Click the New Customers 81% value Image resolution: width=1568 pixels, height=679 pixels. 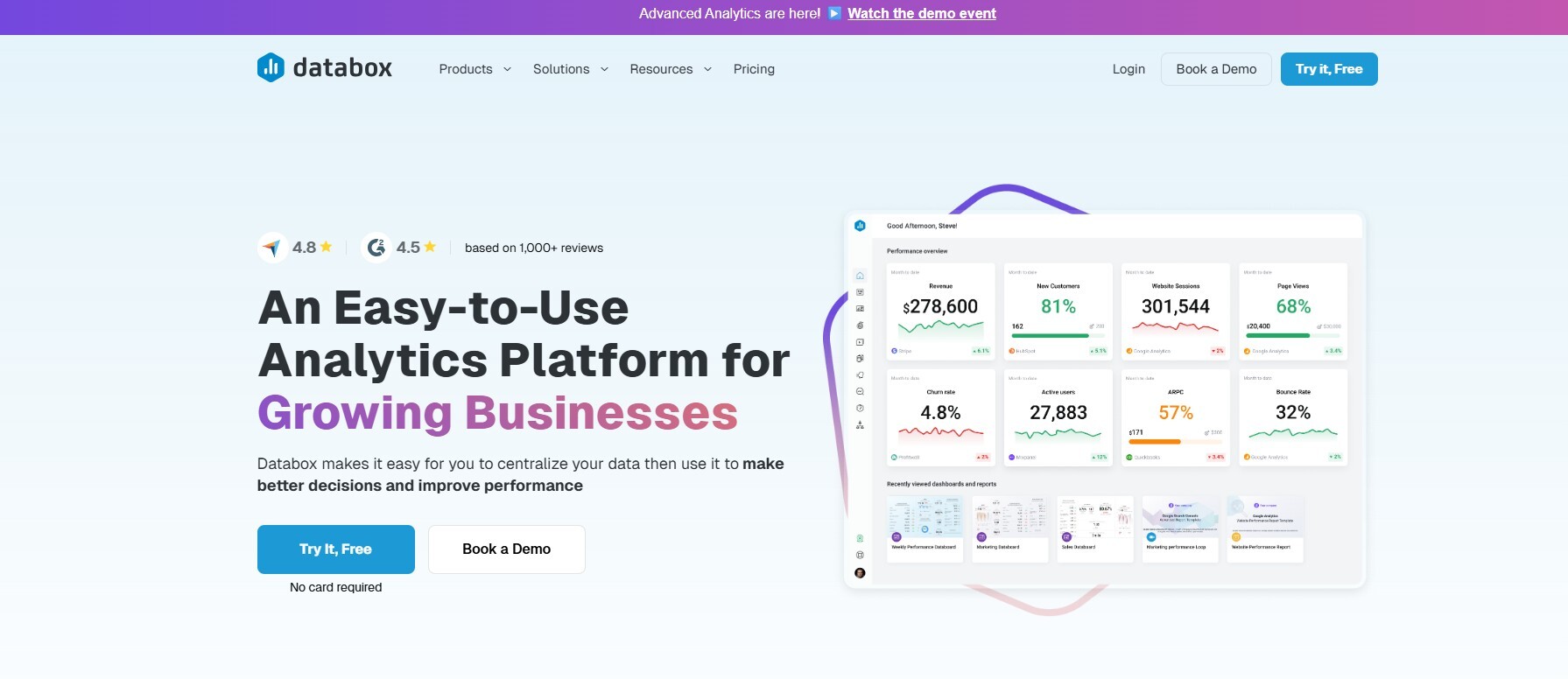click(x=1058, y=306)
